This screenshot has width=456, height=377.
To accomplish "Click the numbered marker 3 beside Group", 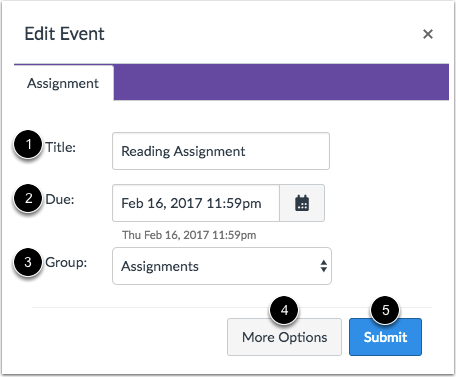I will tap(28, 262).
